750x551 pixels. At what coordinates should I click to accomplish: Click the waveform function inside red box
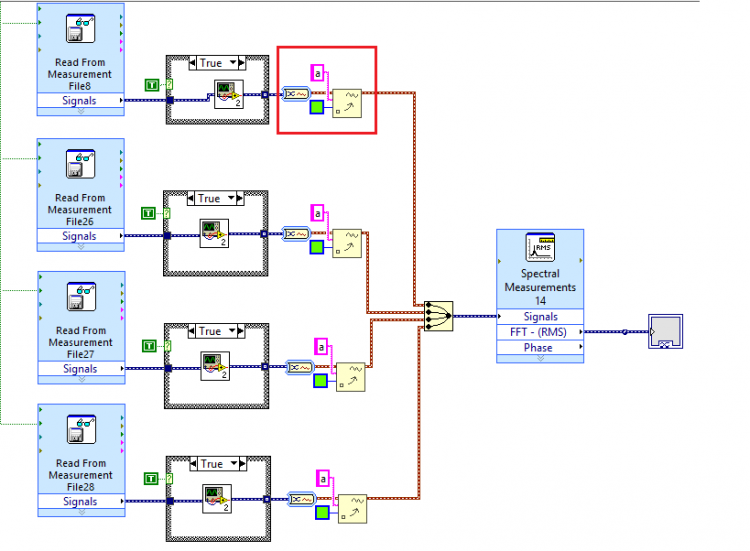click(x=347, y=103)
